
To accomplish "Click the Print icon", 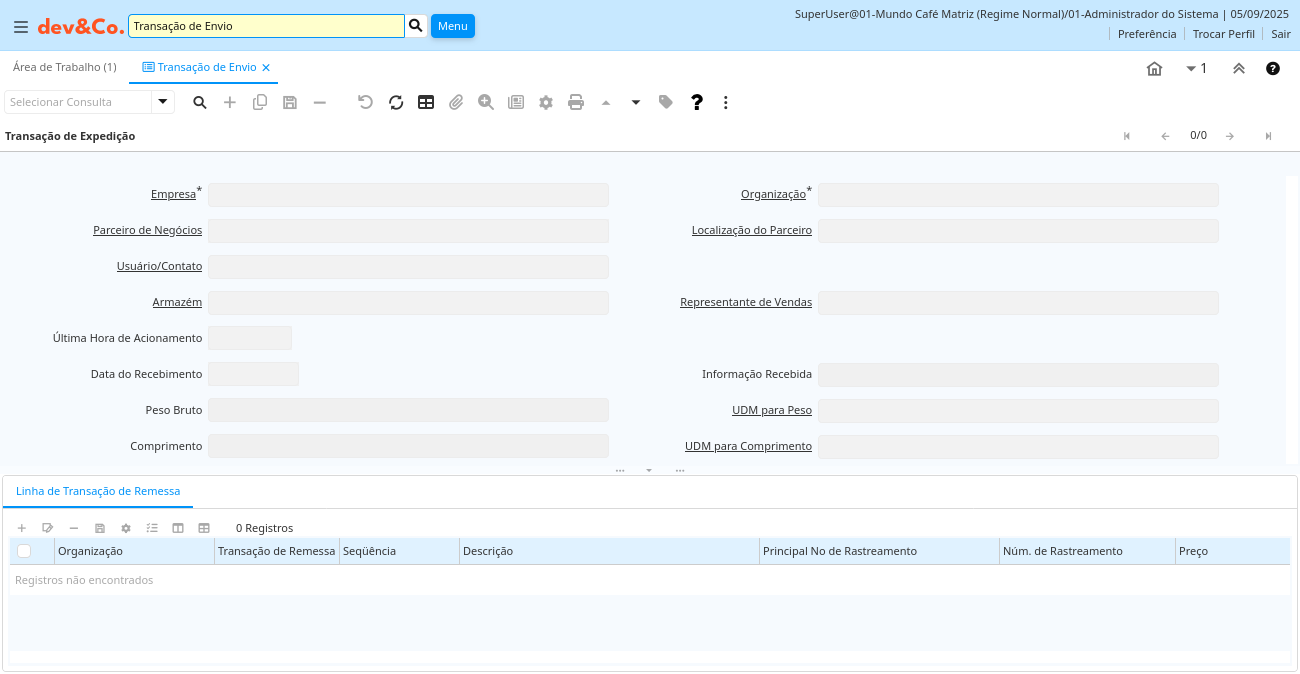I will pos(576,102).
